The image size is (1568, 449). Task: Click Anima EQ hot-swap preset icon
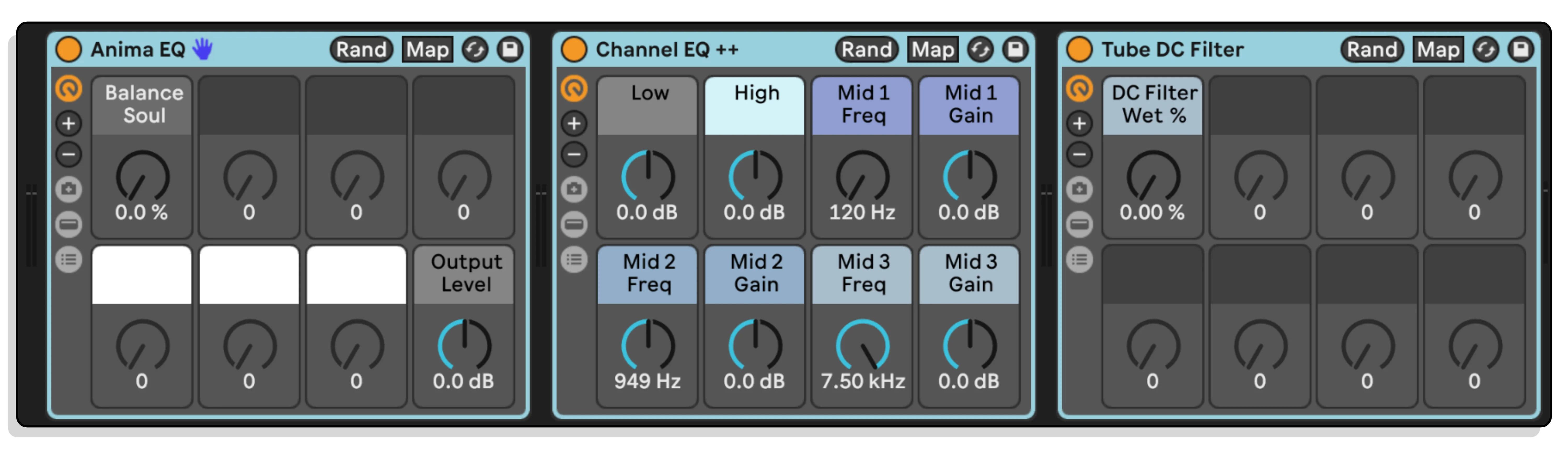475,49
